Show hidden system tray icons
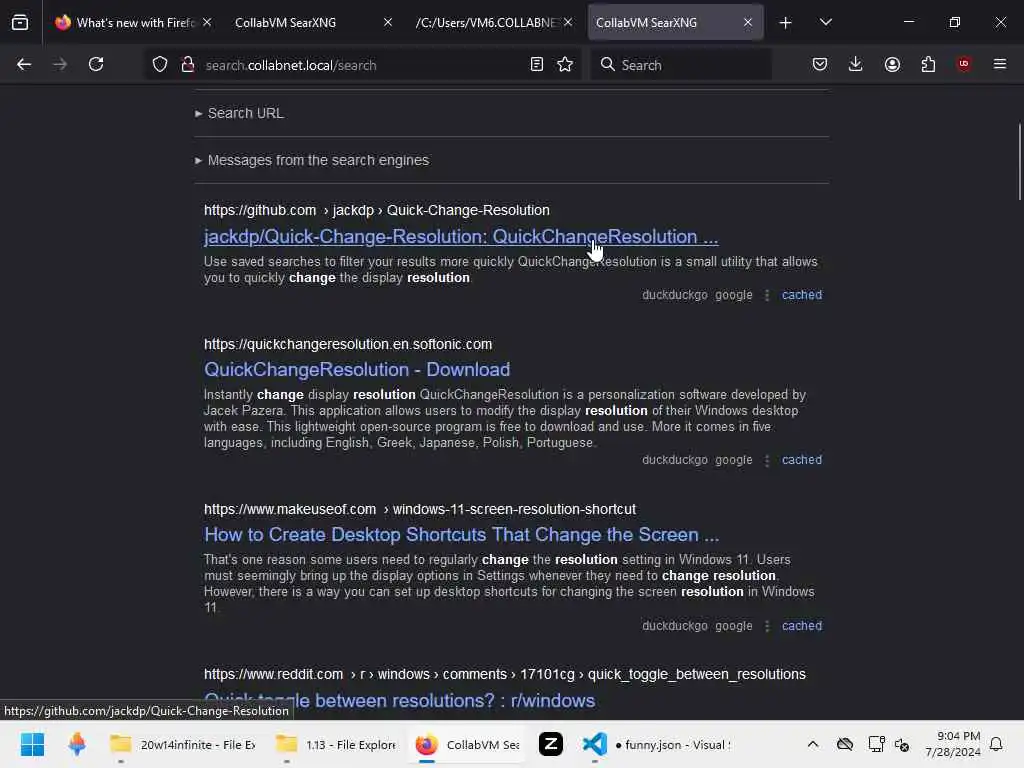The image size is (1024, 768). point(813,744)
